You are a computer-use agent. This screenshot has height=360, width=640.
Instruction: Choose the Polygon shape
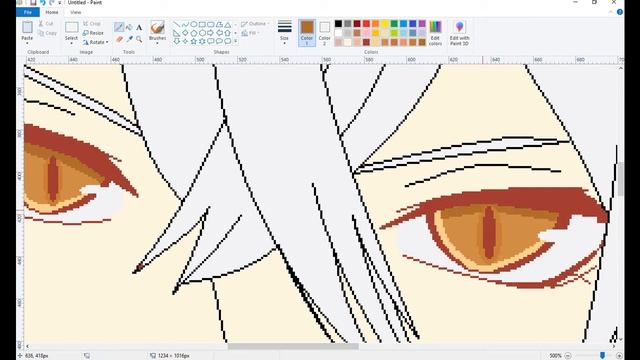point(219,24)
